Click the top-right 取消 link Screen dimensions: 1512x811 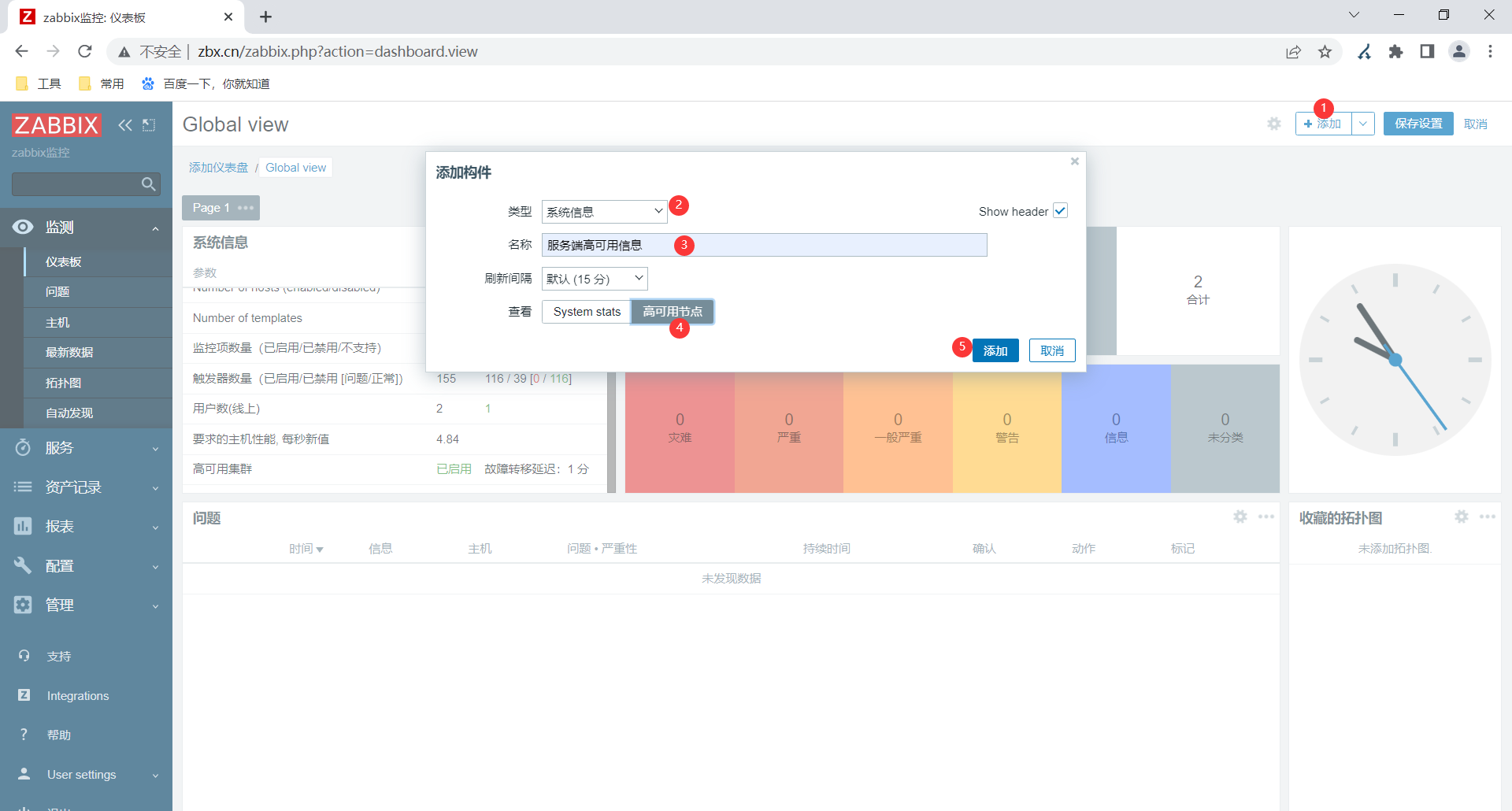point(1476,124)
